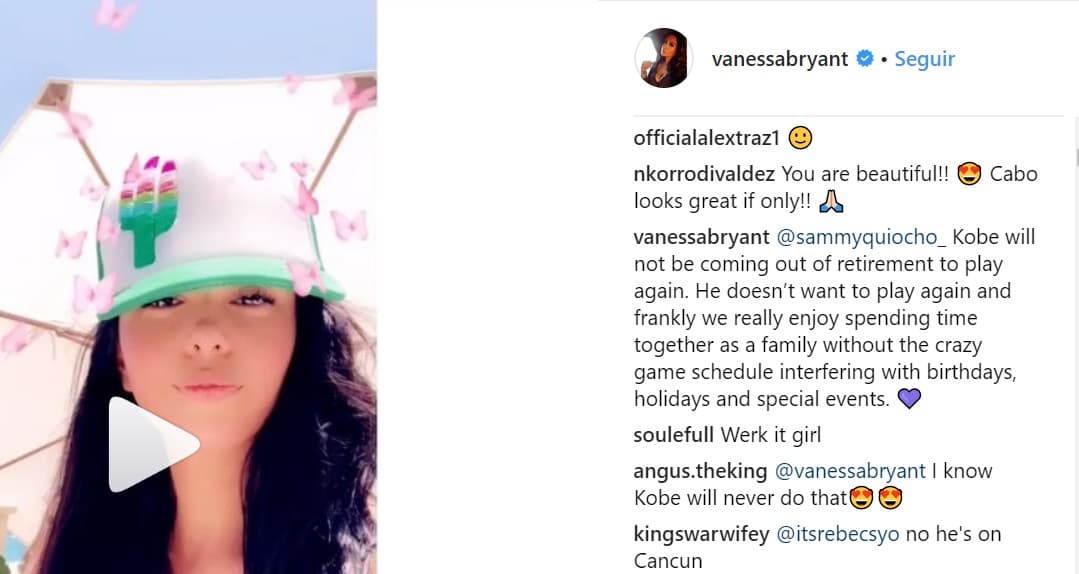Open vanessabryant commenter name in reply

click(702, 238)
